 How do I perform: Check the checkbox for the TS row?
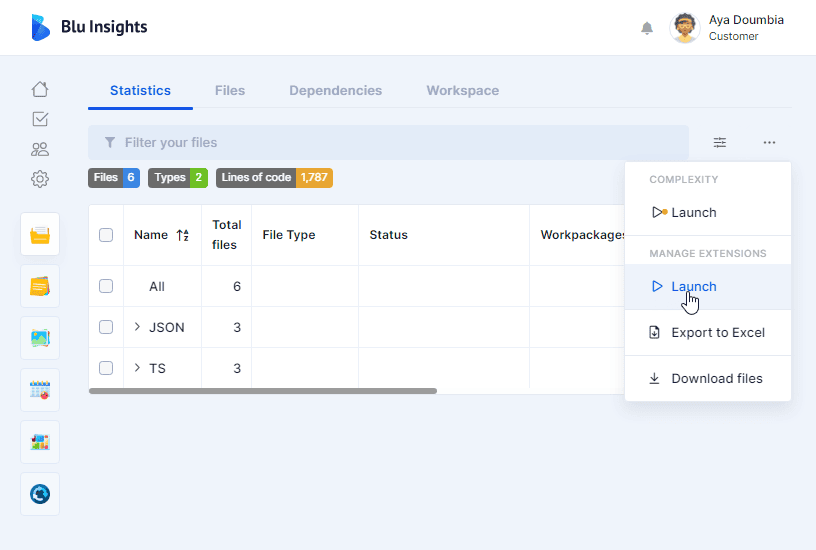pyautogui.click(x=106, y=368)
